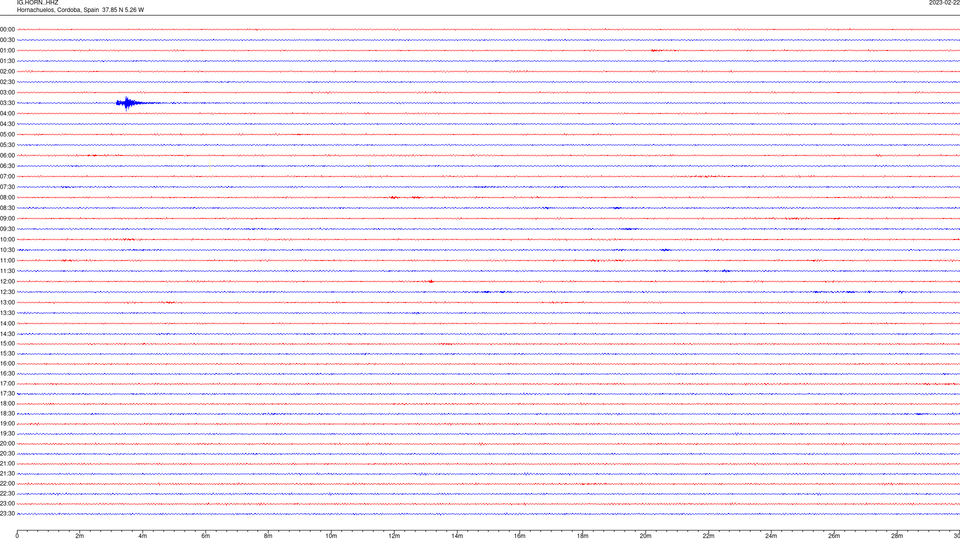This screenshot has width=960, height=540.
Task: Click the 16:00 row label
Action: click(7, 364)
